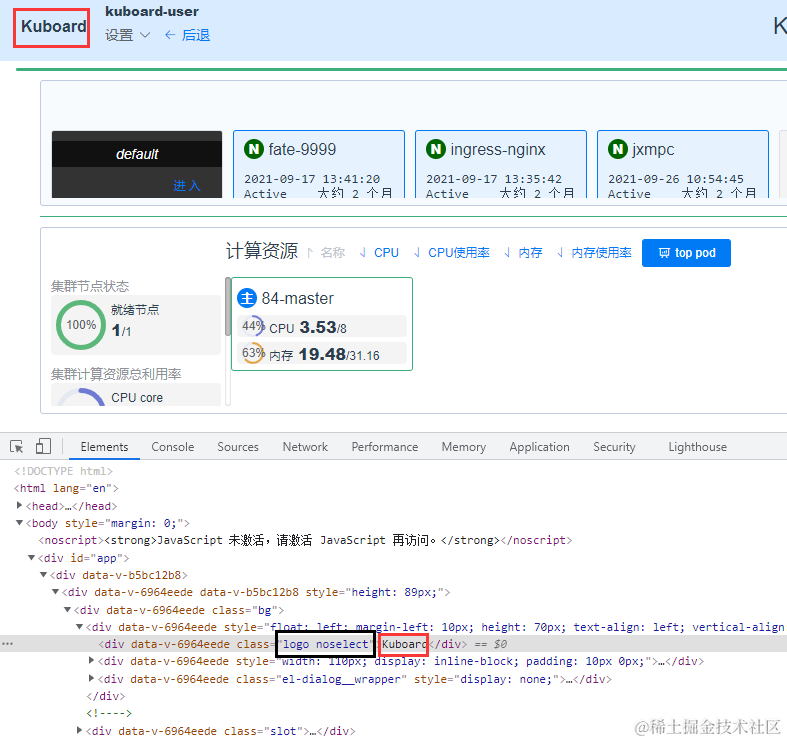Expand the head element node
Screen dimensions: 787x742
coord(19,505)
